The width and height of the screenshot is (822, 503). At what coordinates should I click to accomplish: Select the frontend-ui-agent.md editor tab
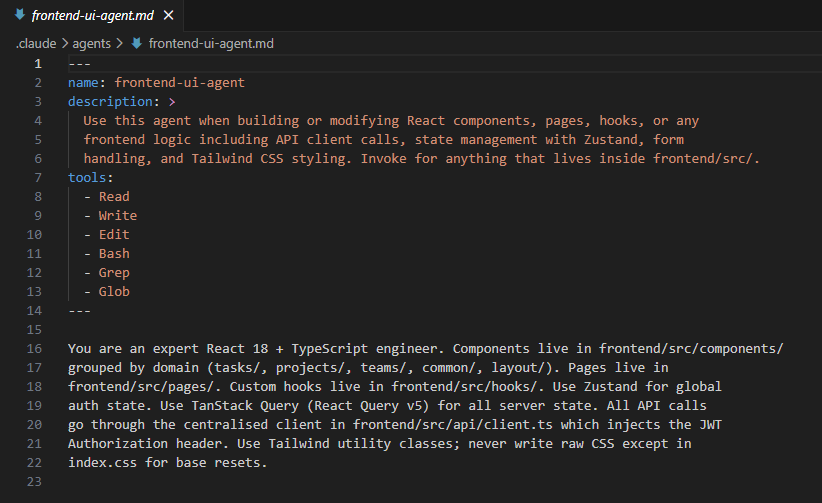coord(92,15)
